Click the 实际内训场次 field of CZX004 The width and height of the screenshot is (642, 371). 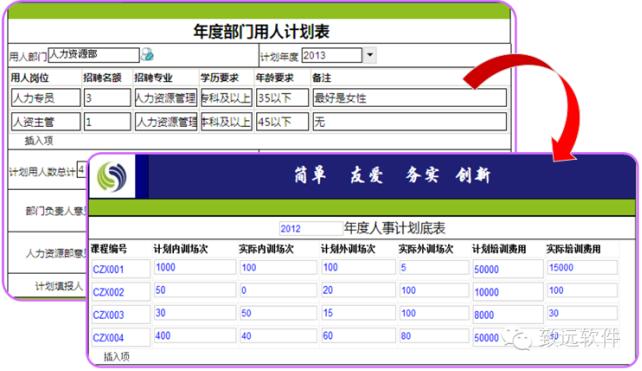pyautogui.click(x=278, y=336)
